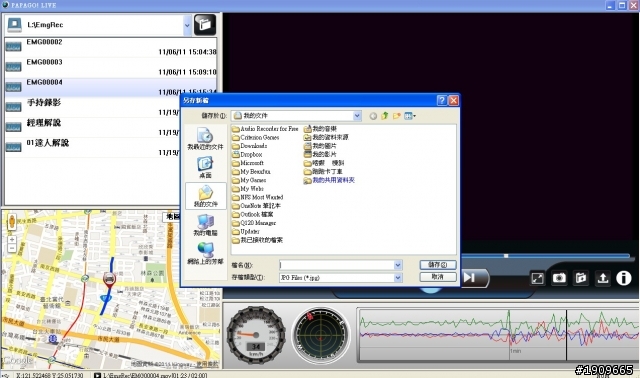Select the Dropbox folder

pos(247,154)
